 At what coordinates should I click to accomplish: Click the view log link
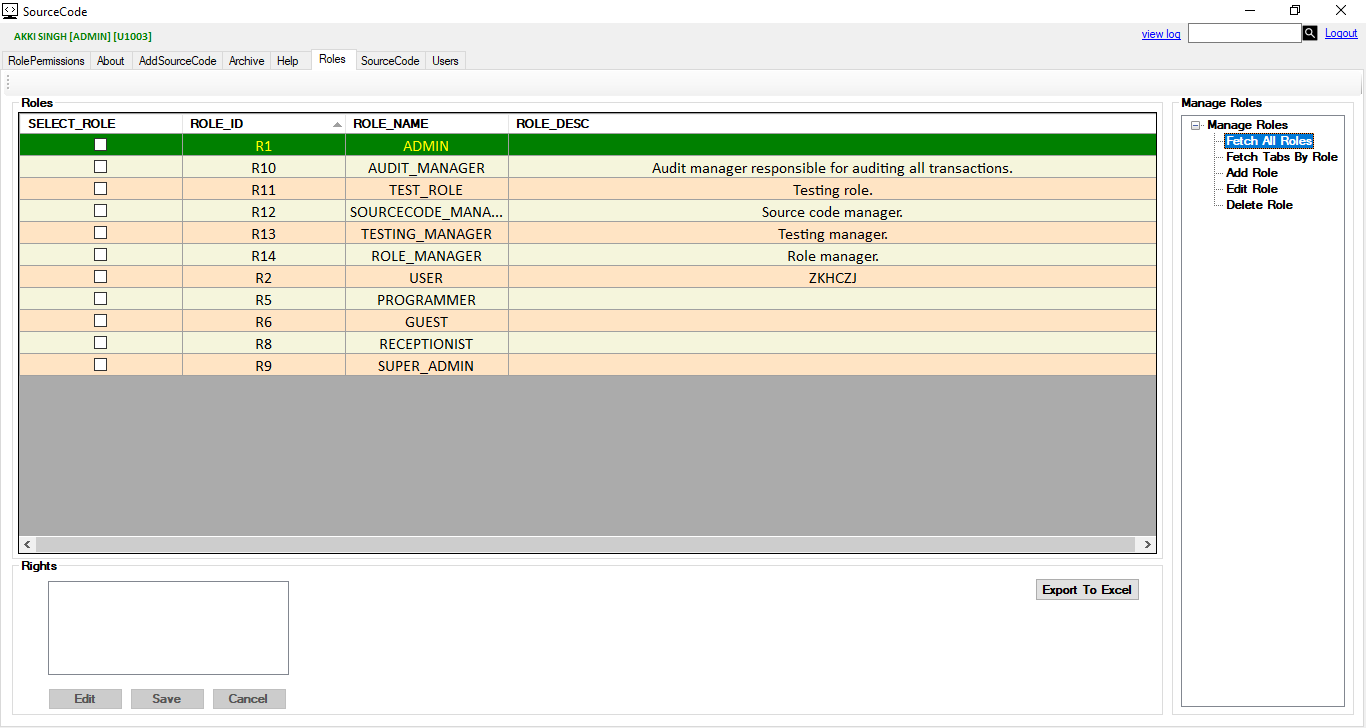tap(1161, 34)
